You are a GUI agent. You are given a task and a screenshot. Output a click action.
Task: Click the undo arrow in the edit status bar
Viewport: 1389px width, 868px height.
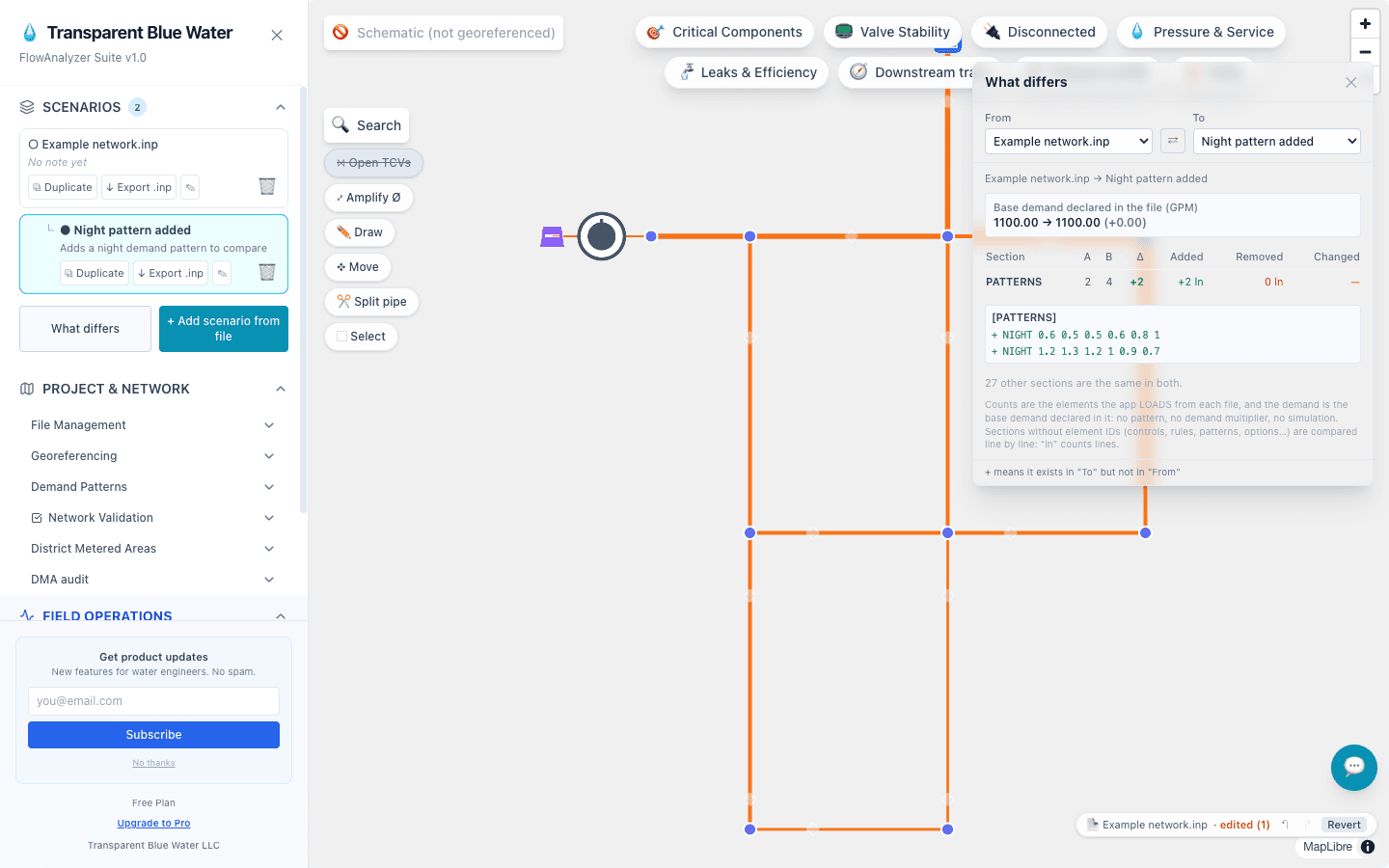tap(1285, 825)
